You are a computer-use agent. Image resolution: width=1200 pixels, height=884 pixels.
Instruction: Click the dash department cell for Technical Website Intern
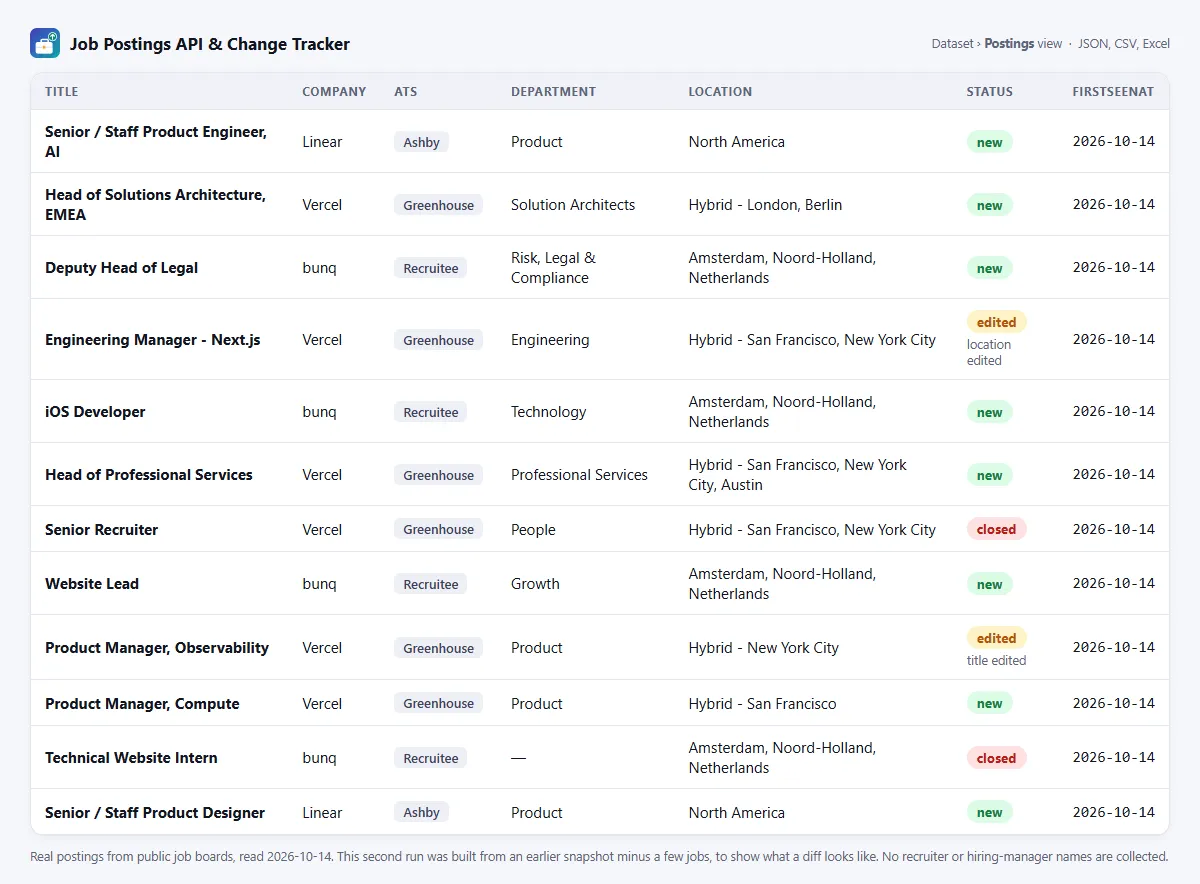[x=518, y=758]
